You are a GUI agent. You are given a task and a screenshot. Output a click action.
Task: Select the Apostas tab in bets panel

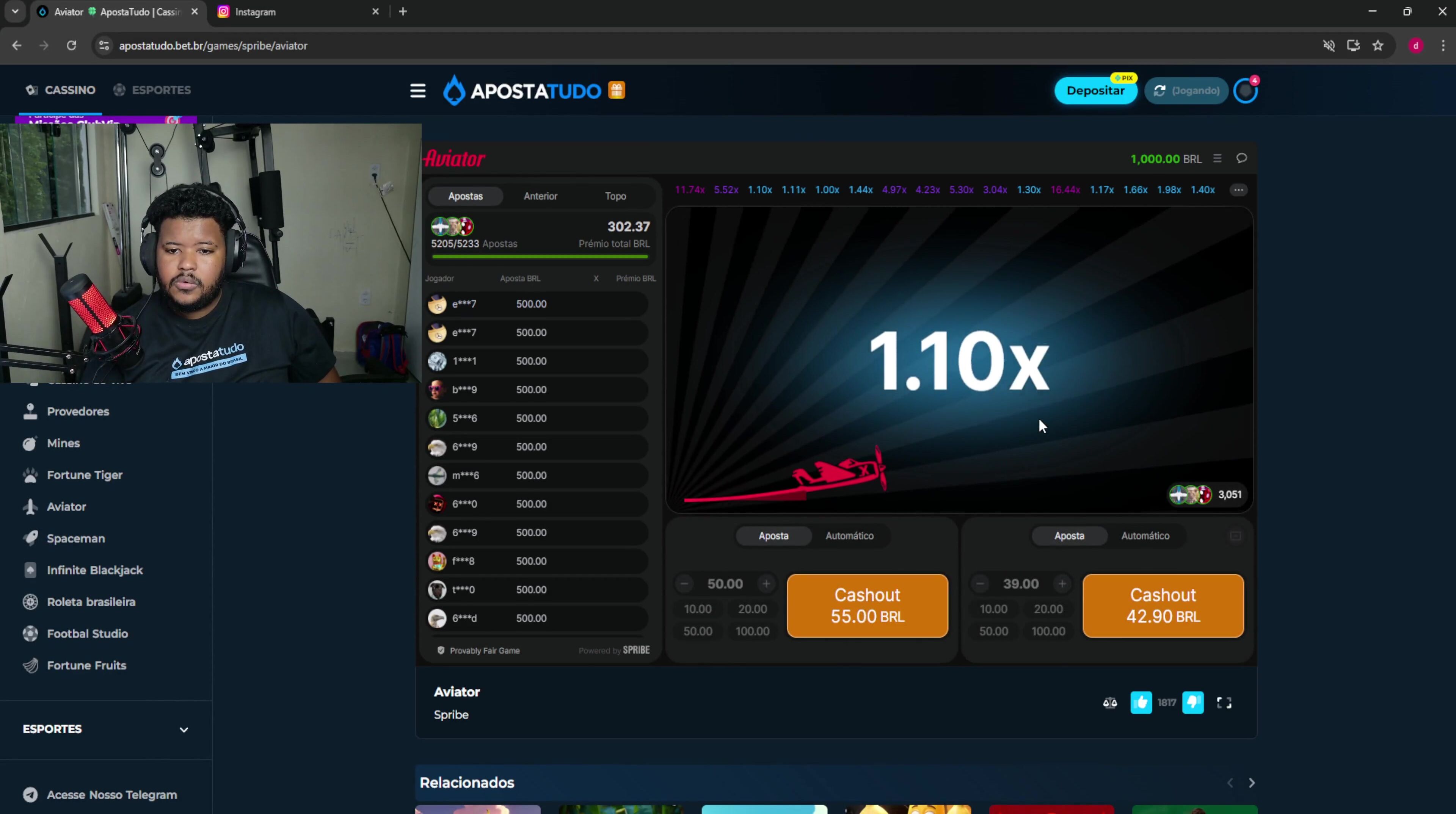(x=465, y=196)
